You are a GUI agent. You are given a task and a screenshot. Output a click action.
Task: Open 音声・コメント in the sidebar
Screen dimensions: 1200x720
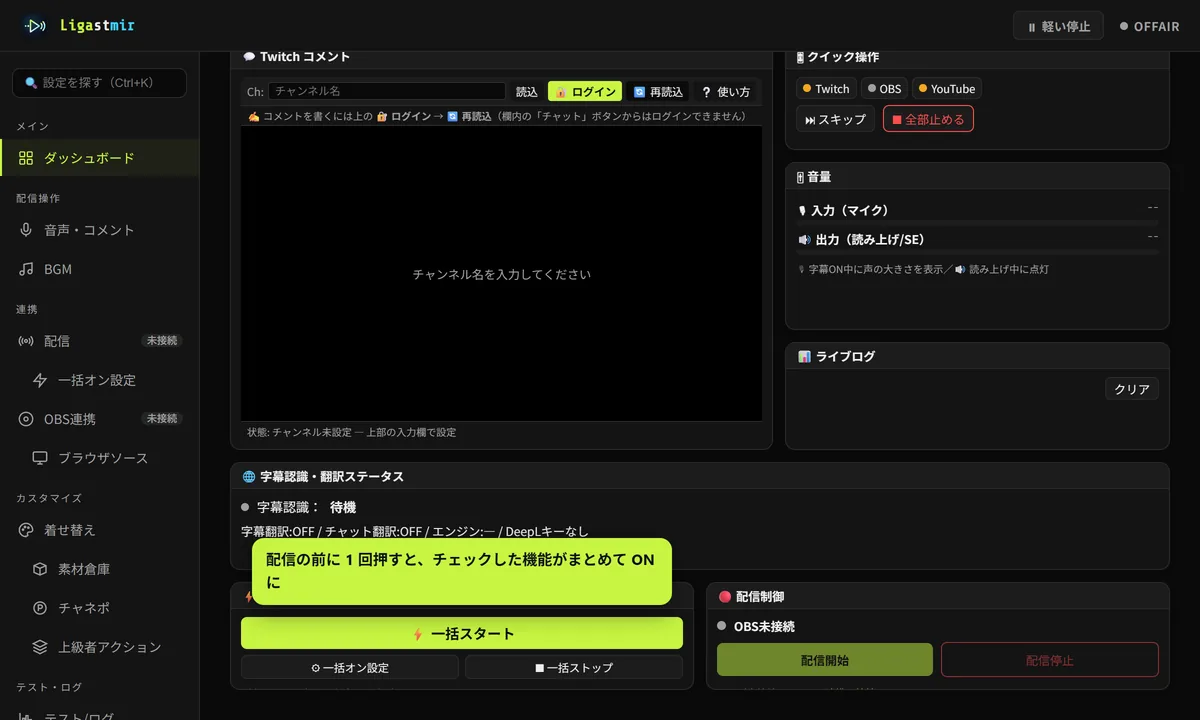click(100, 230)
